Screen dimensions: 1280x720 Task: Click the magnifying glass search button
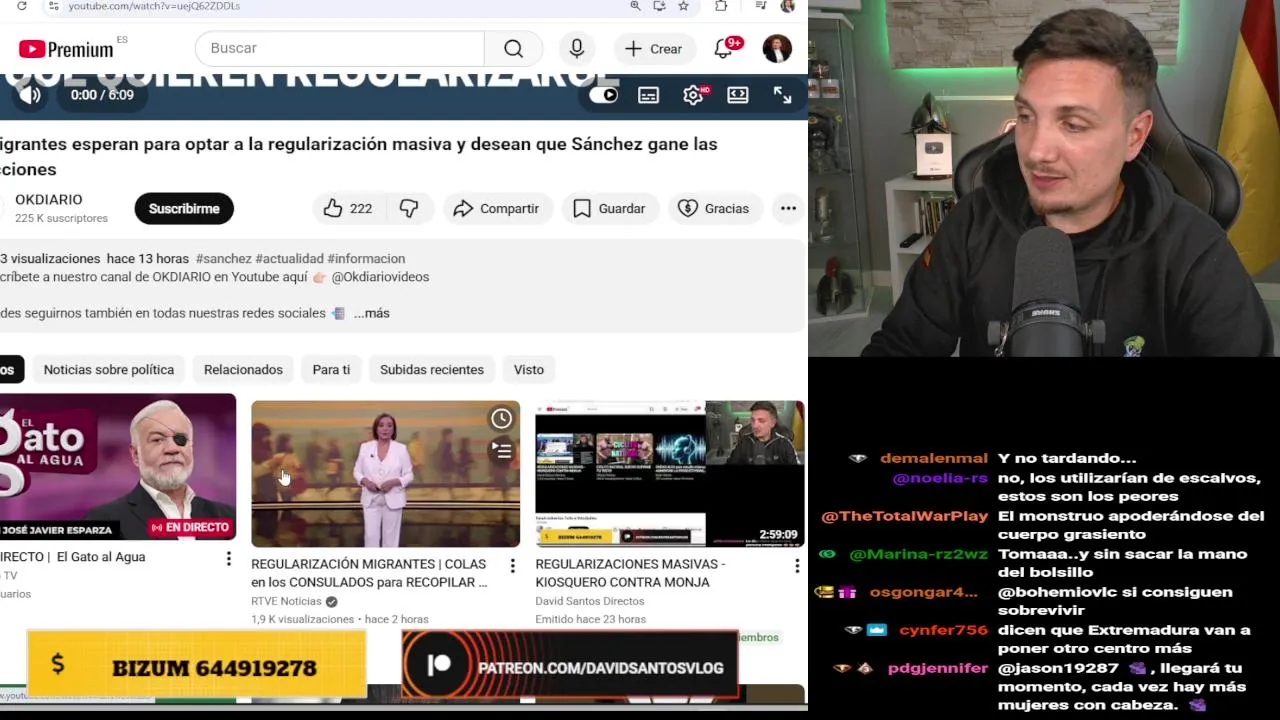(x=513, y=48)
